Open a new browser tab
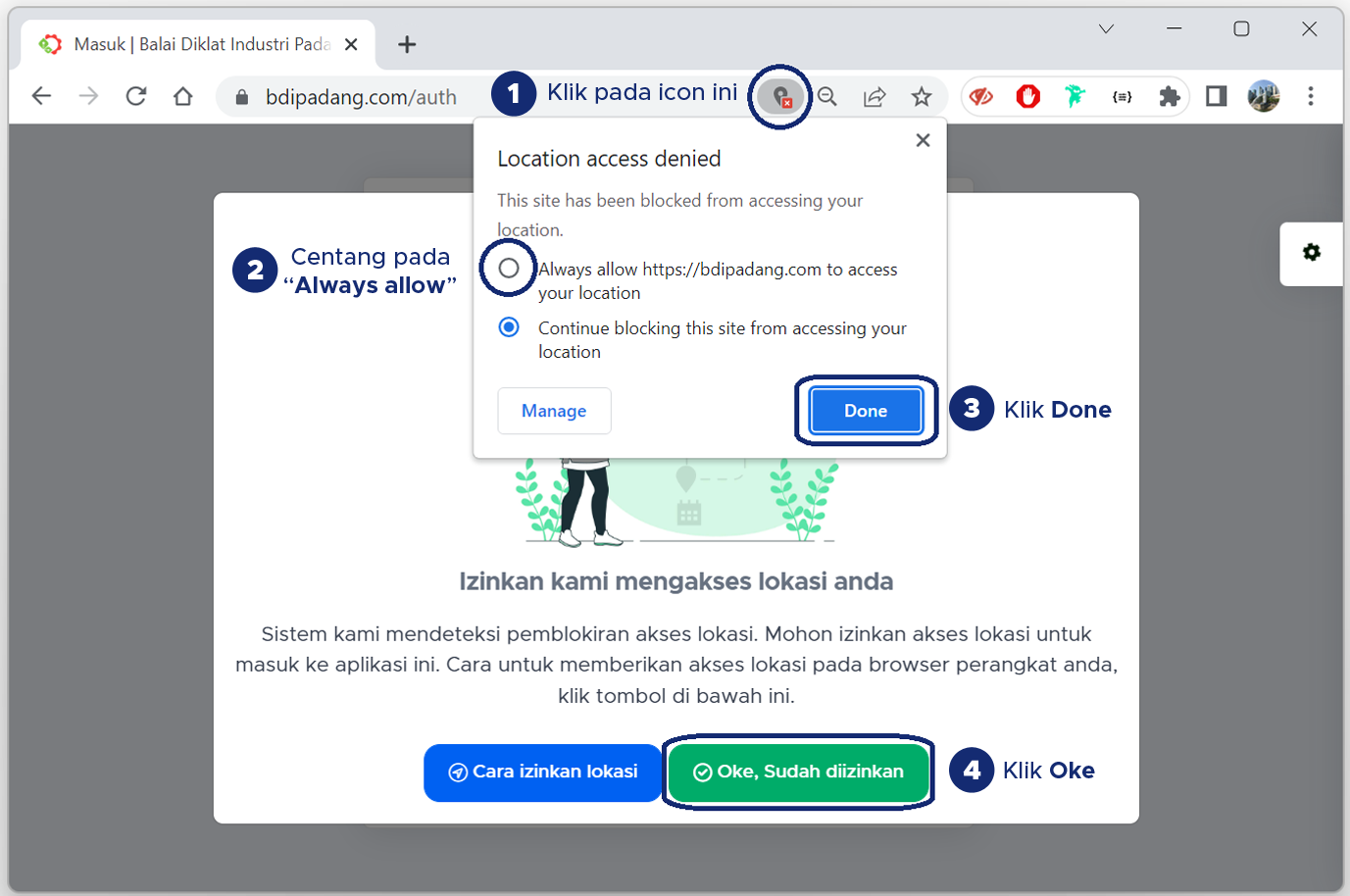This screenshot has height=896, width=1350. tap(407, 45)
